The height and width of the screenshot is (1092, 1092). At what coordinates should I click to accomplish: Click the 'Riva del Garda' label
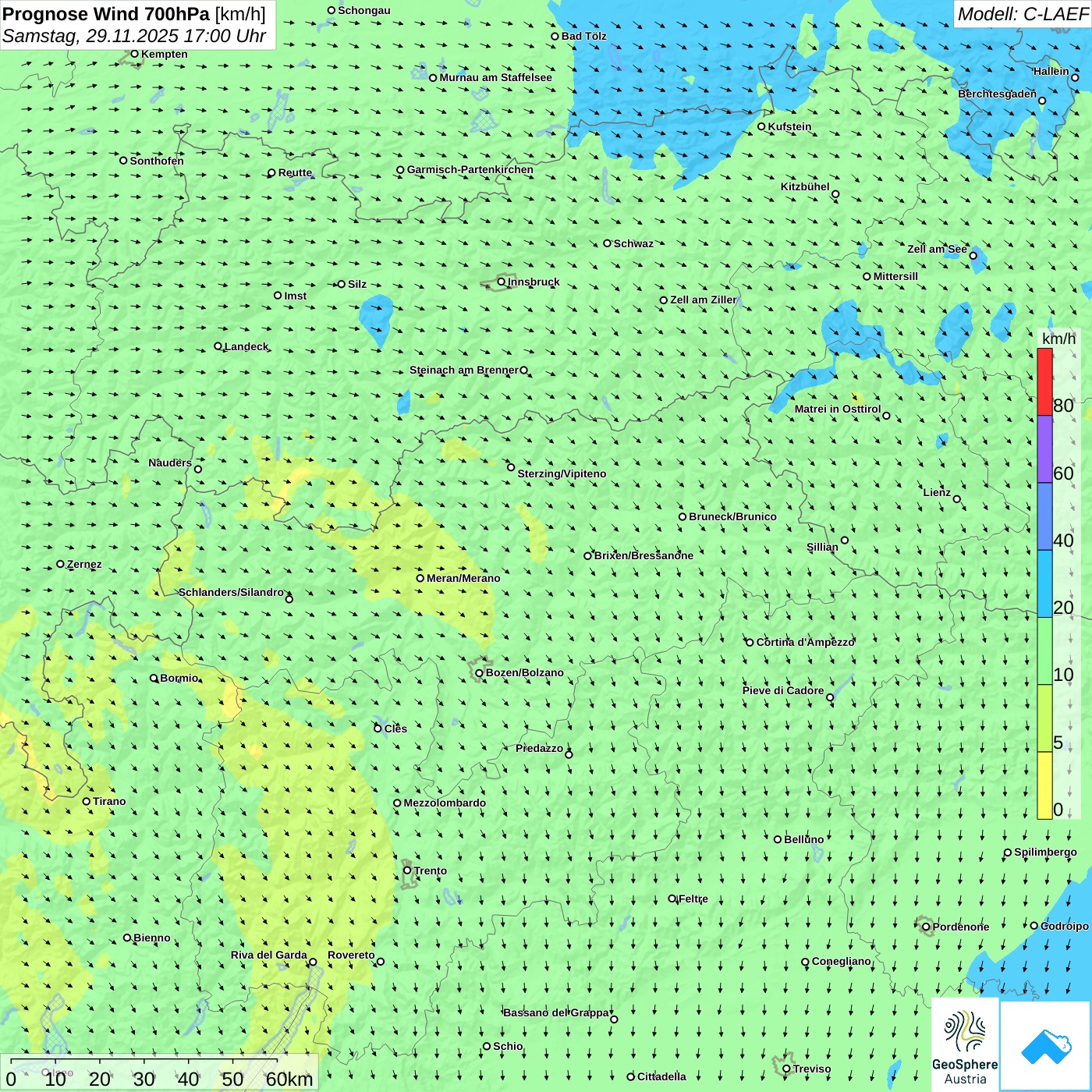pyautogui.click(x=269, y=955)
